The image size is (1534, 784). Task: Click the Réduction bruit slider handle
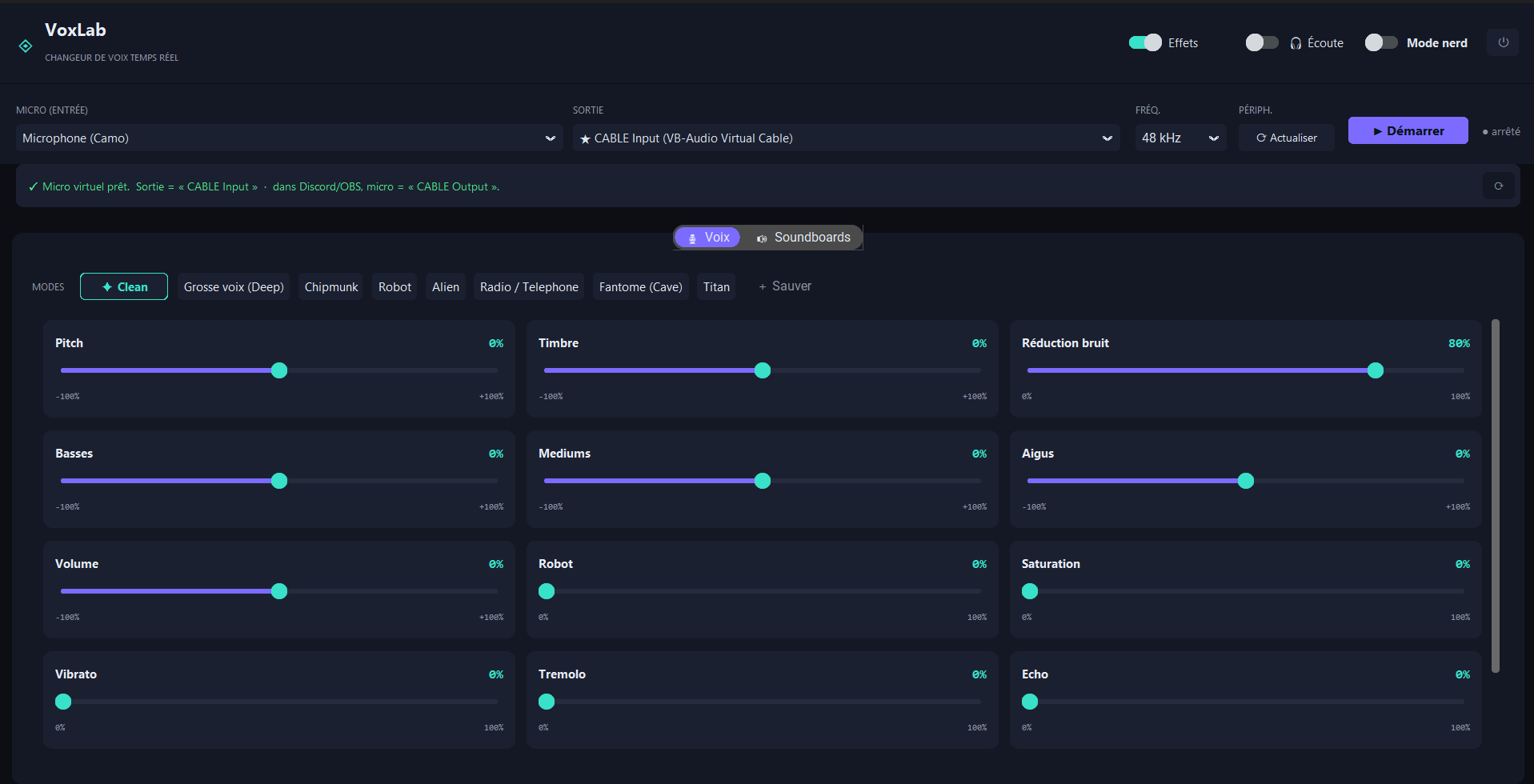(1375, 370)
